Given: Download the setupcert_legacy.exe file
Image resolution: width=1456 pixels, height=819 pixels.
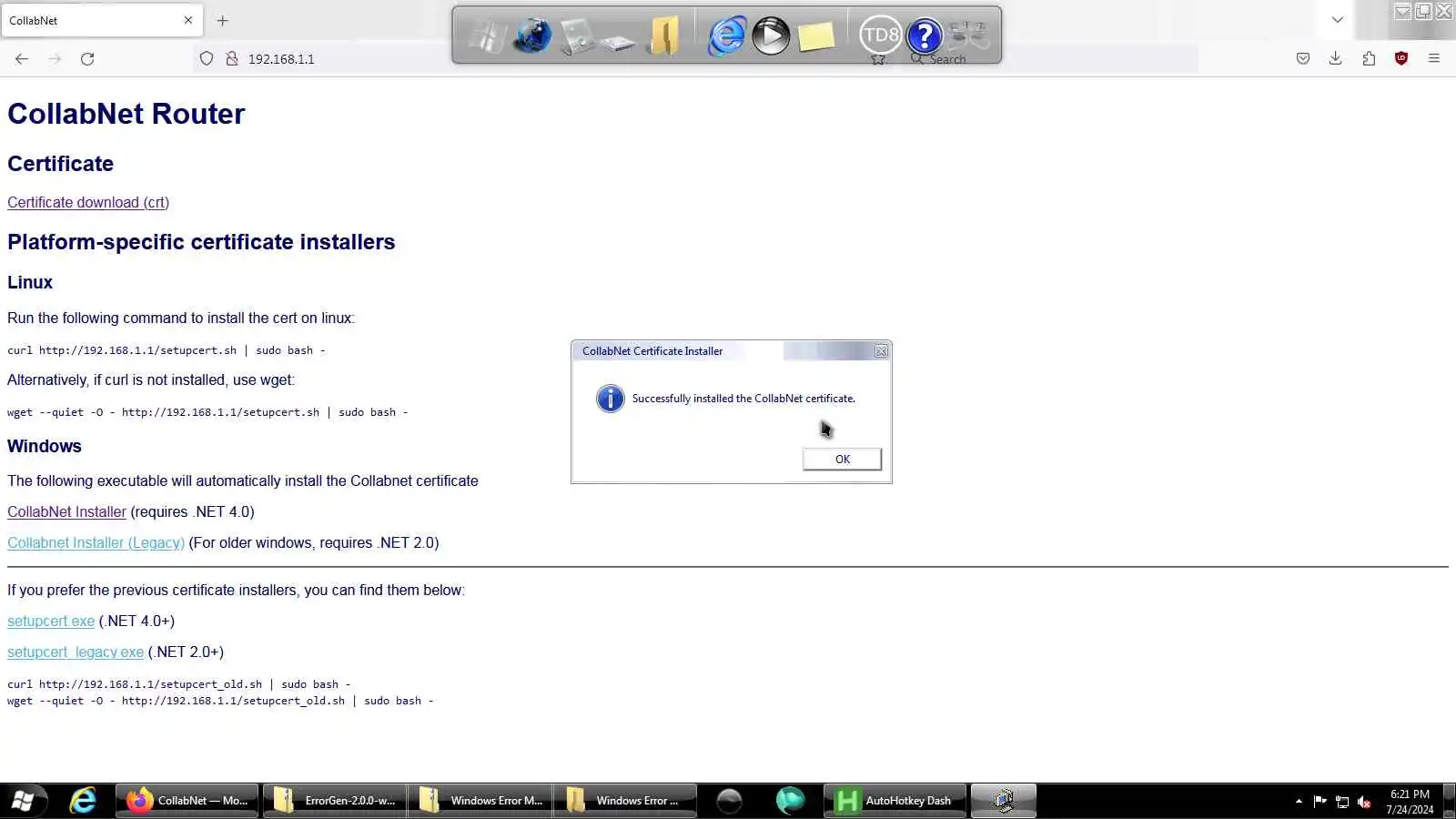Looking at the screenshot, I should 76,652.
